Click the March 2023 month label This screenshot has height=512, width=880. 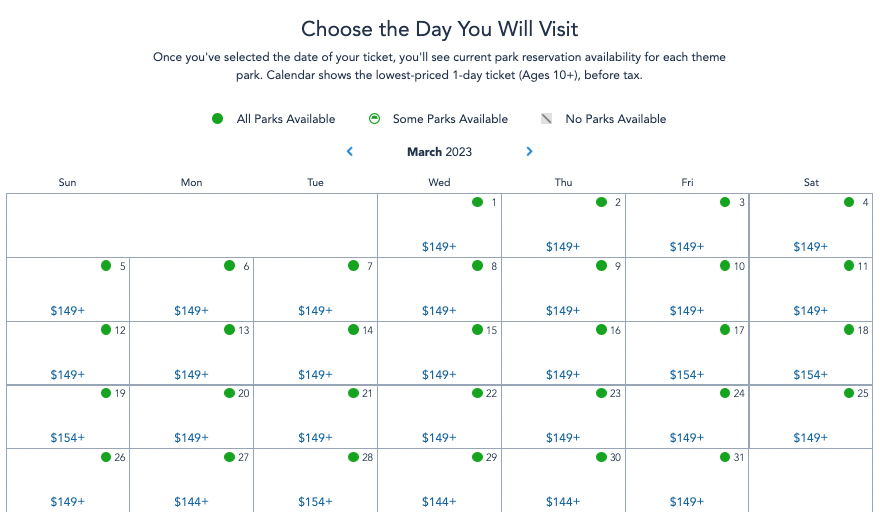[x=439, y=152]
